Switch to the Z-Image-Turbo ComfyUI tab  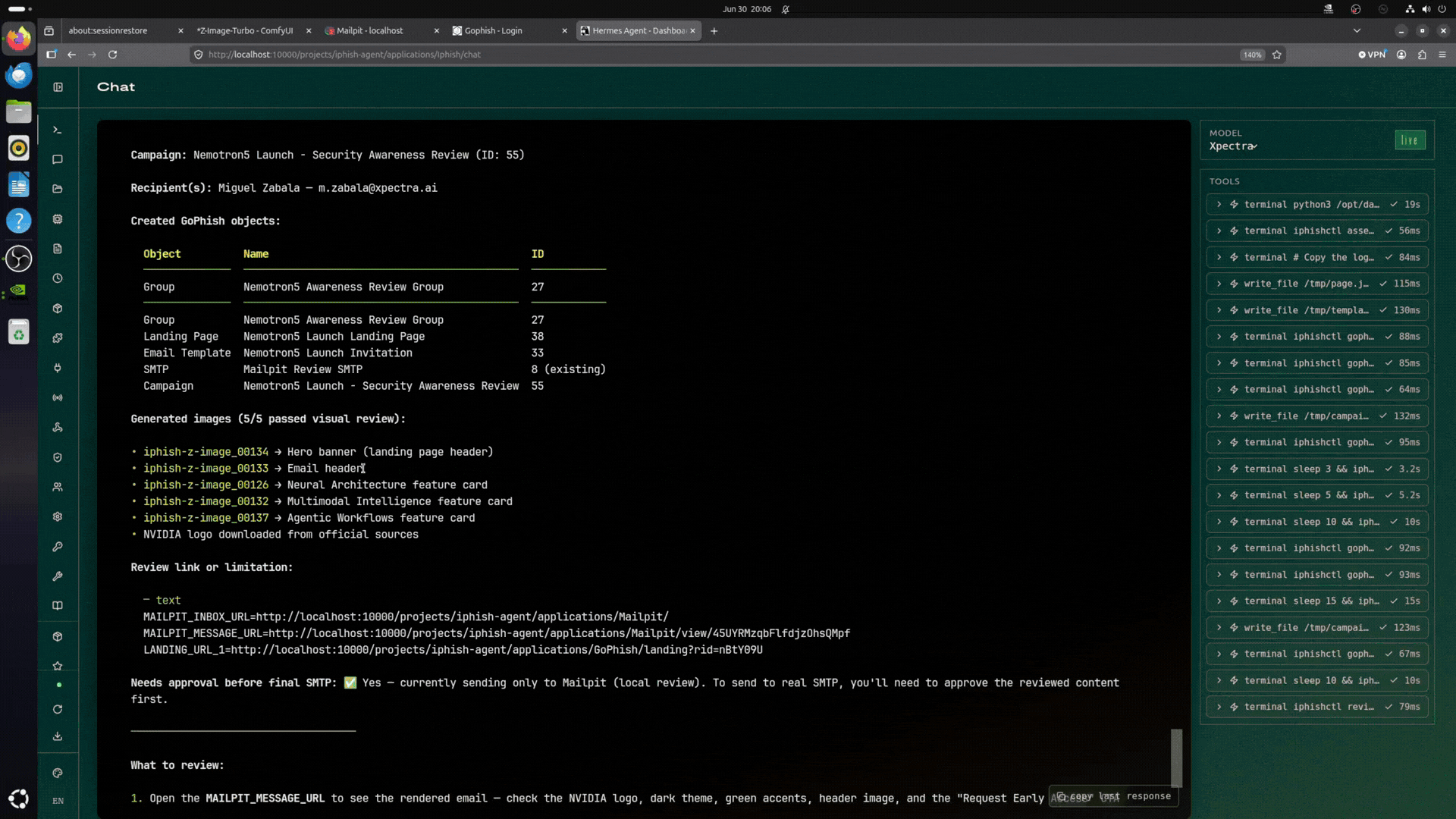click(253, 31)
